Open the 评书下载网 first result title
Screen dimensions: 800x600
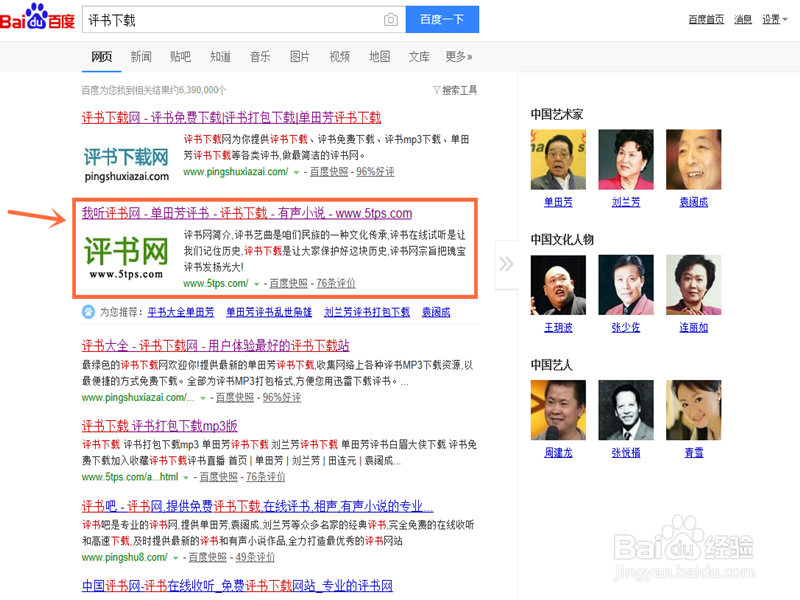click(x=231, y=117)
